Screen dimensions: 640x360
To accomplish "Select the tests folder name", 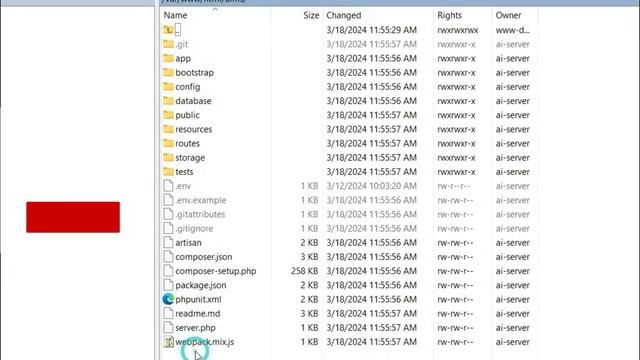I will [x=184, y=172].
